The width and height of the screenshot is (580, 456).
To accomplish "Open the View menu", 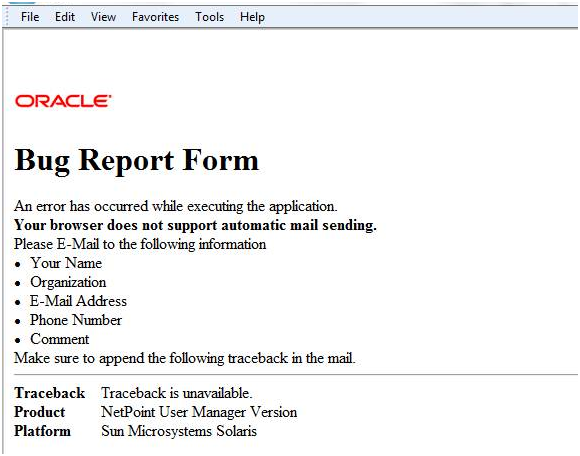I will coord(103,17).
